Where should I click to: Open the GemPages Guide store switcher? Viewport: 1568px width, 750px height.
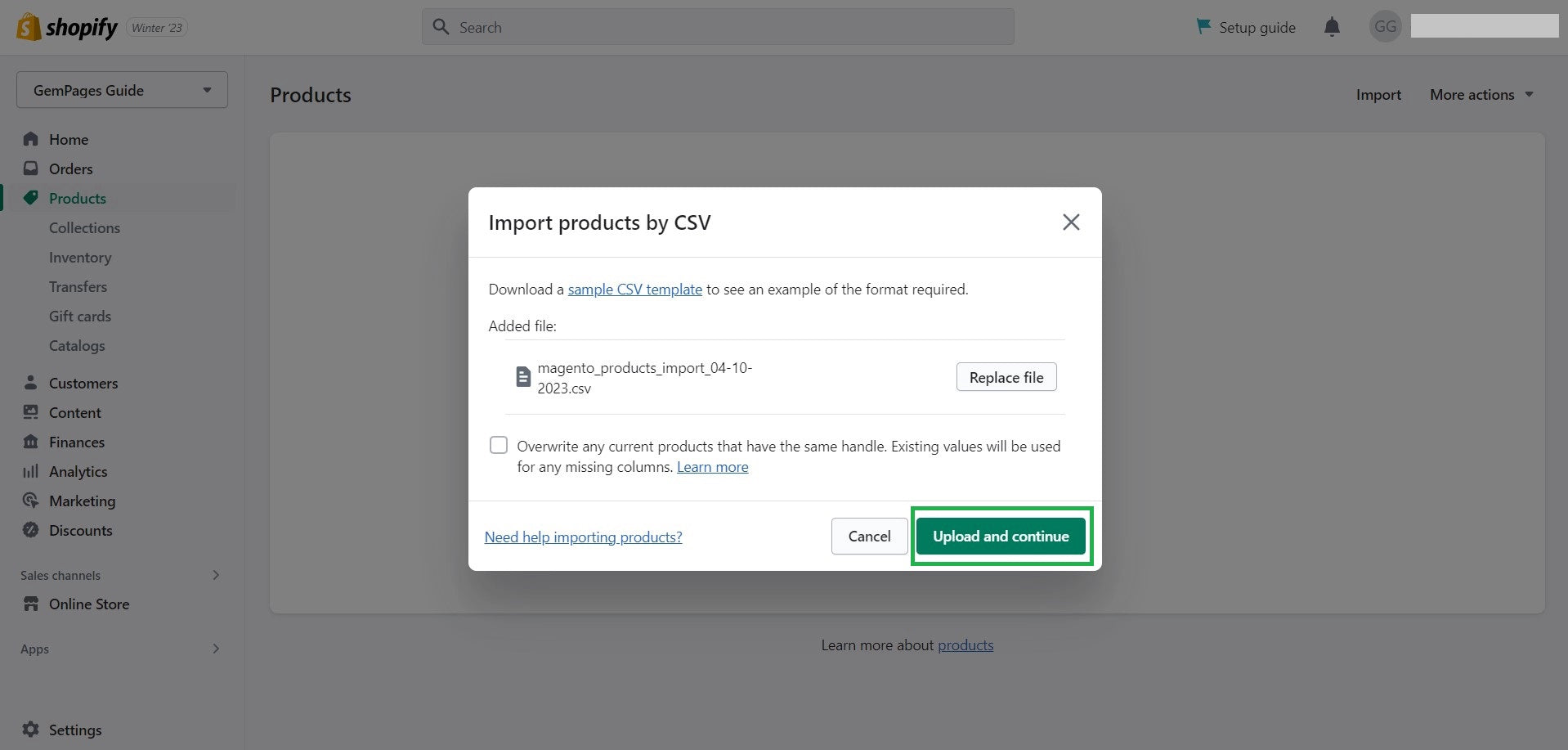(x=121, y=90)
